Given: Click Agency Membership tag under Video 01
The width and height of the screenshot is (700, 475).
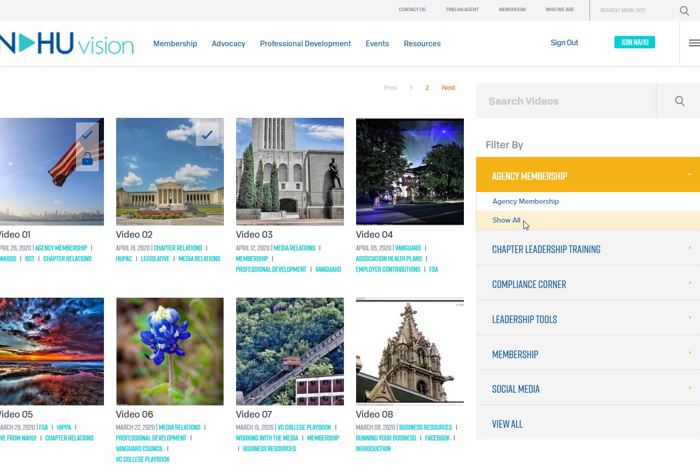Looking at the screenshot, I should pyautogui.click(x=61, y=248).
